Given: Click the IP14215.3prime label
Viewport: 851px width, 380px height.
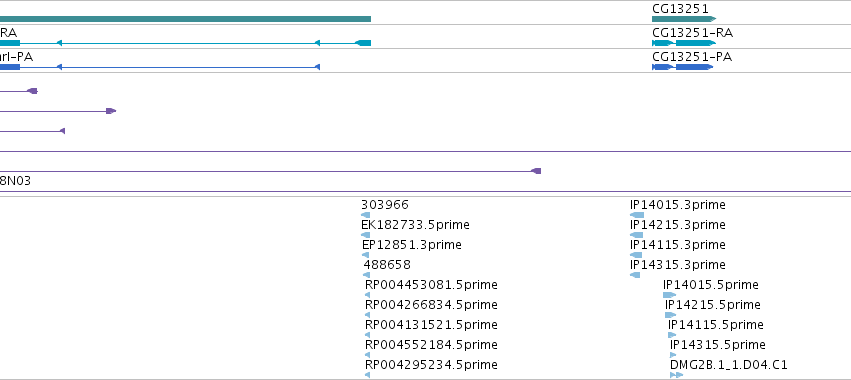Looking at the screenshot, I should pyautogui.click(x=678, y=225).
